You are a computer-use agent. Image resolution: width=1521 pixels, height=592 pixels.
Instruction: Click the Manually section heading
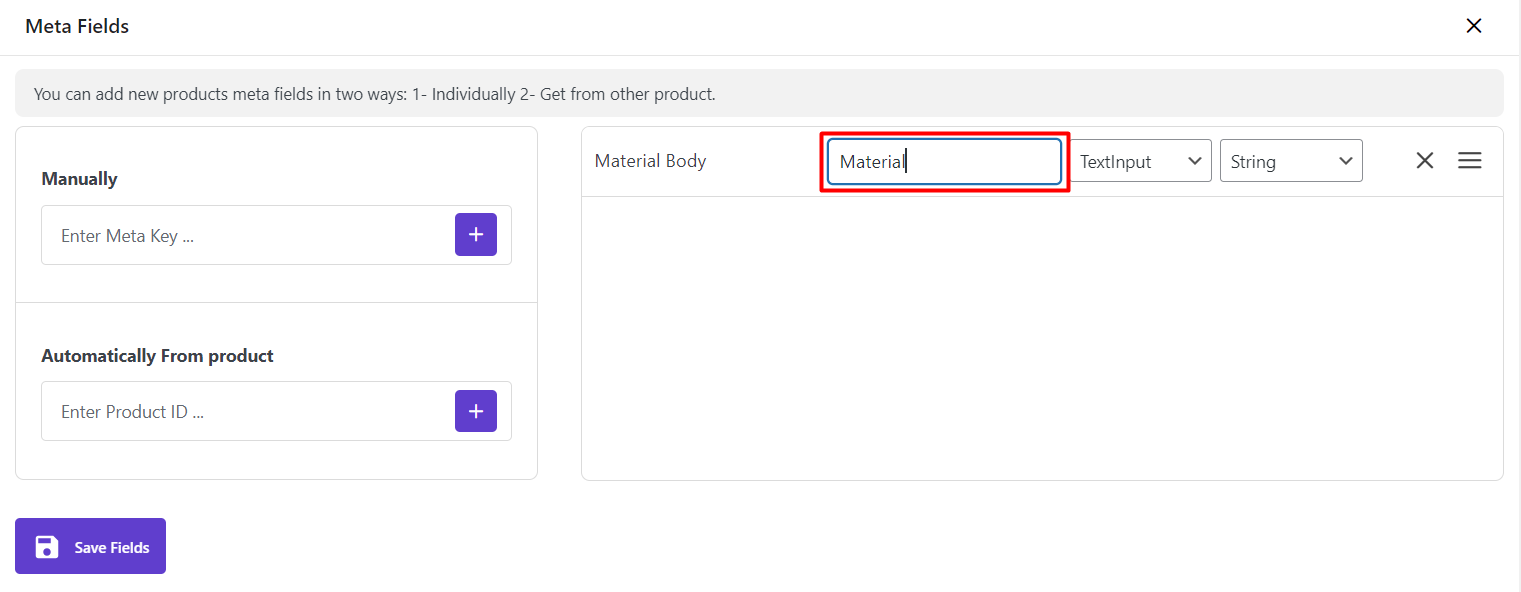coord(80,179)
